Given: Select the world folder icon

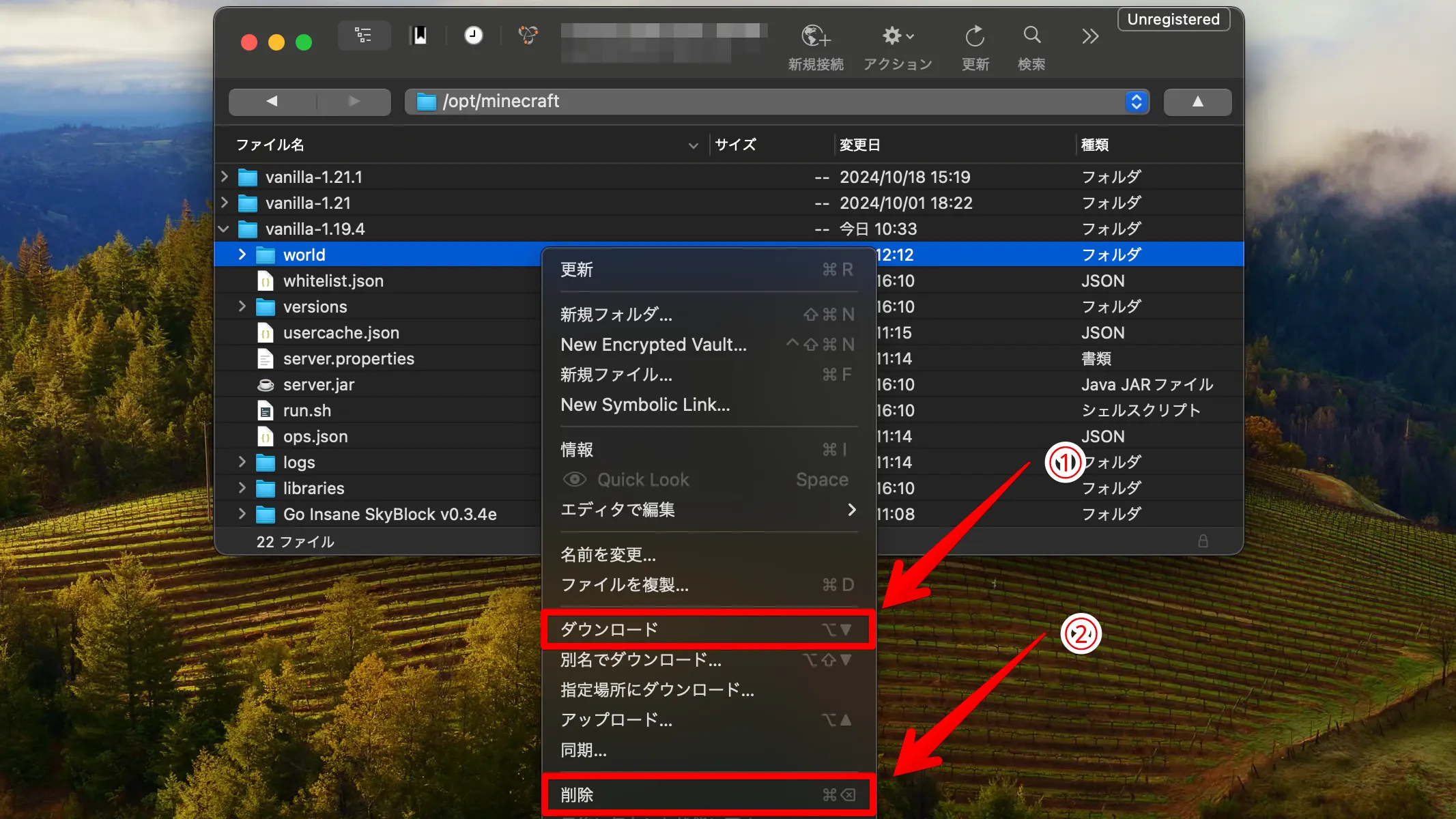Looking at the screenshot, I should click(265, 255).
